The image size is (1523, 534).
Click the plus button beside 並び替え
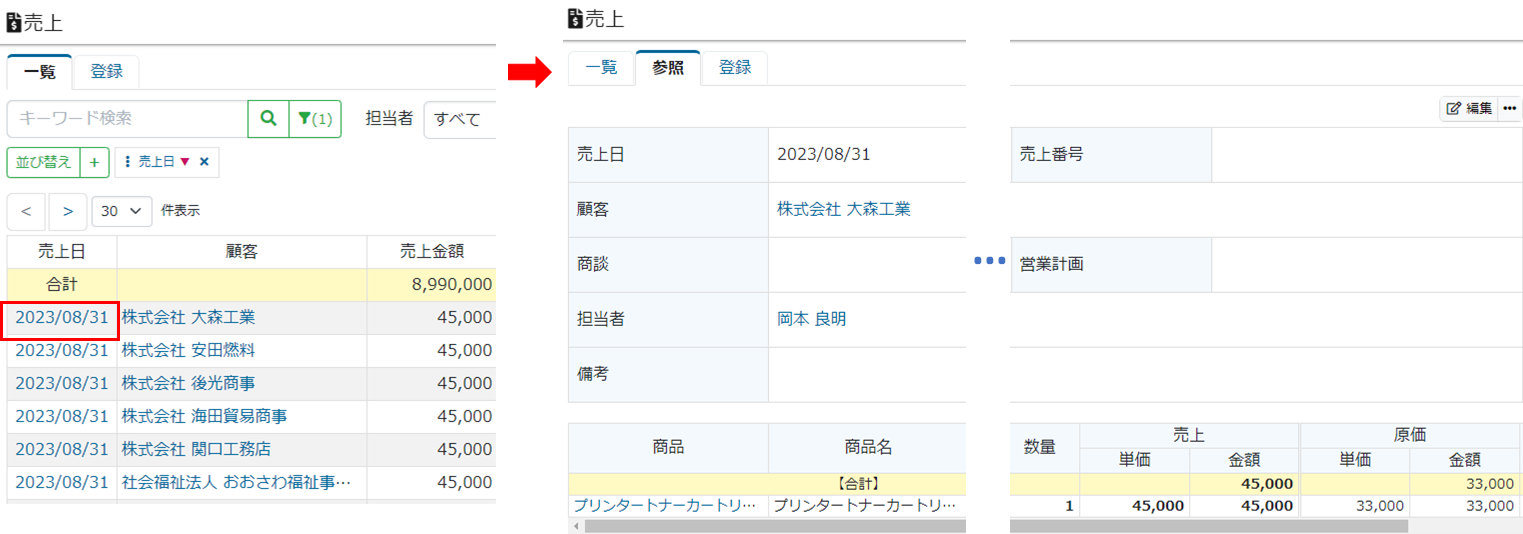(95, 161)
